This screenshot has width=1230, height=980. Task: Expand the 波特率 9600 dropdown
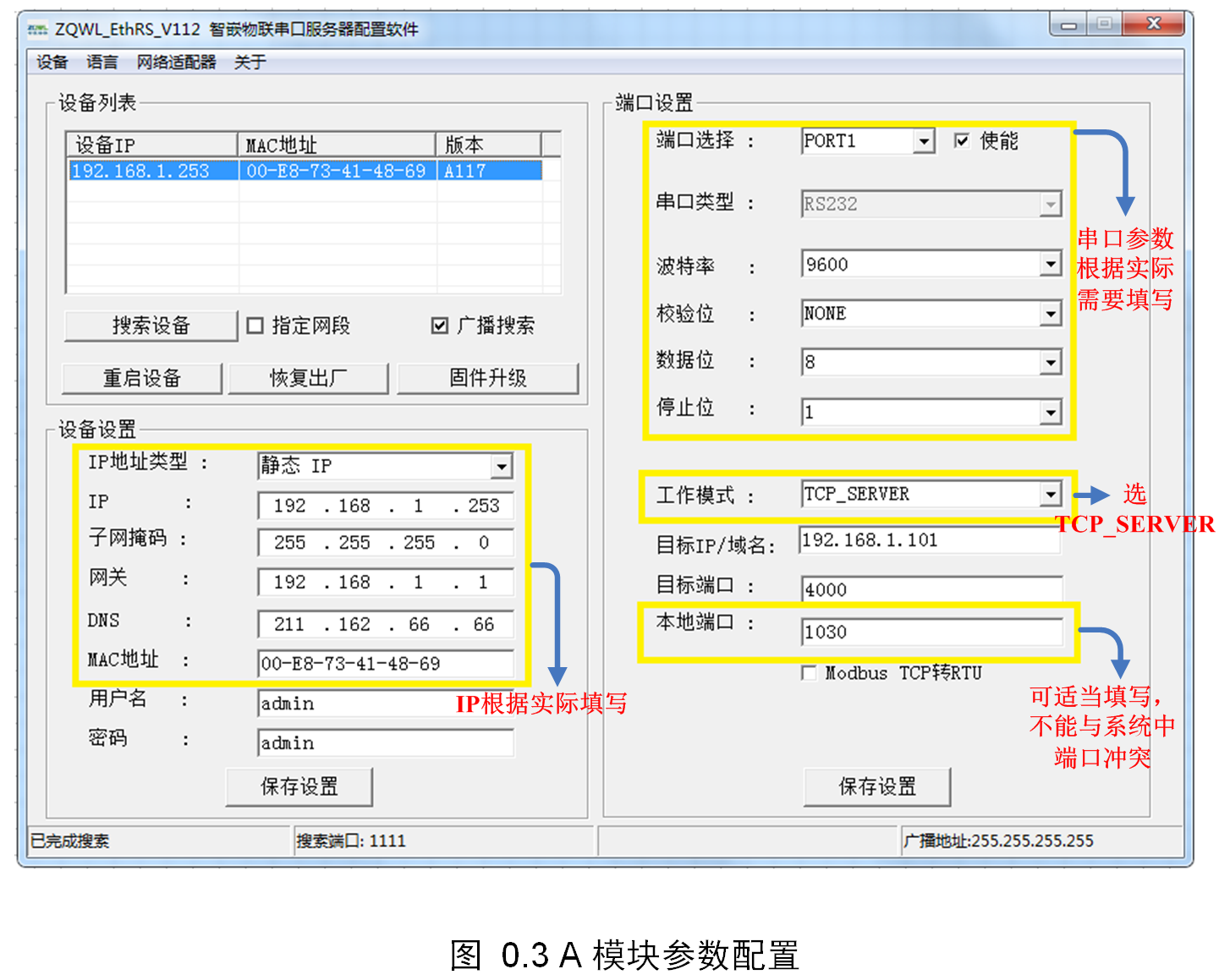pos(1050,265)
